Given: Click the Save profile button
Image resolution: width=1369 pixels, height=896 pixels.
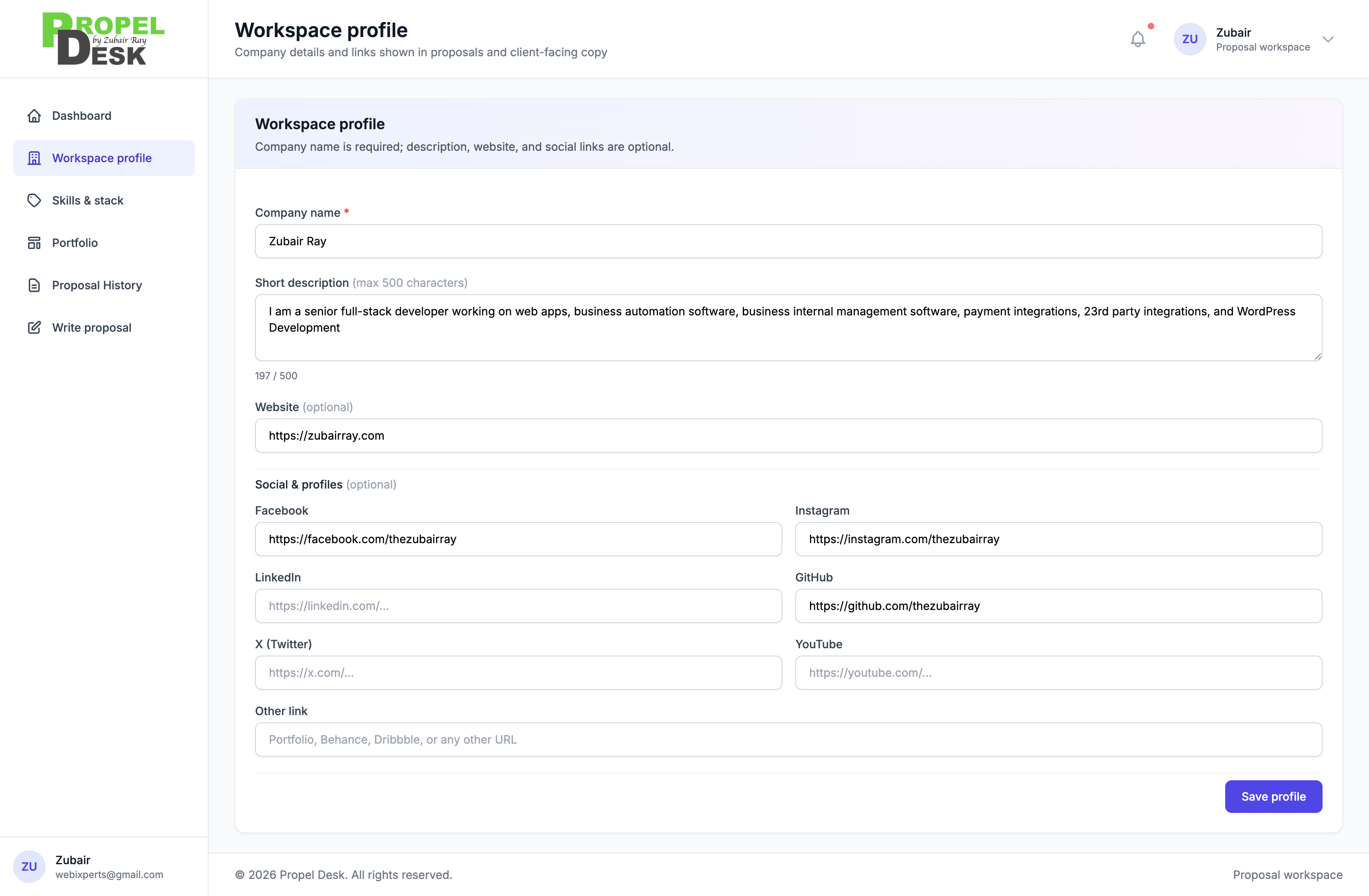Looking at the screenshot, I should pyautogui.click(x=1273, y=797).
